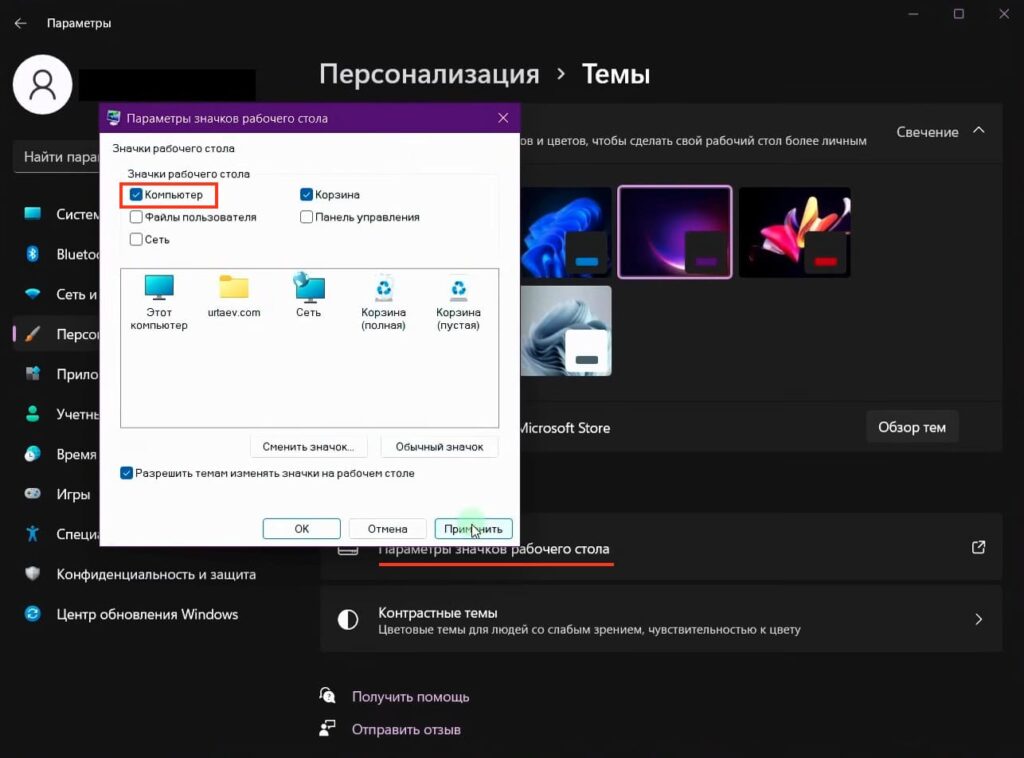Open 'Центр обновления Windows' in sidebar
1024x758 pixels.
147,614
